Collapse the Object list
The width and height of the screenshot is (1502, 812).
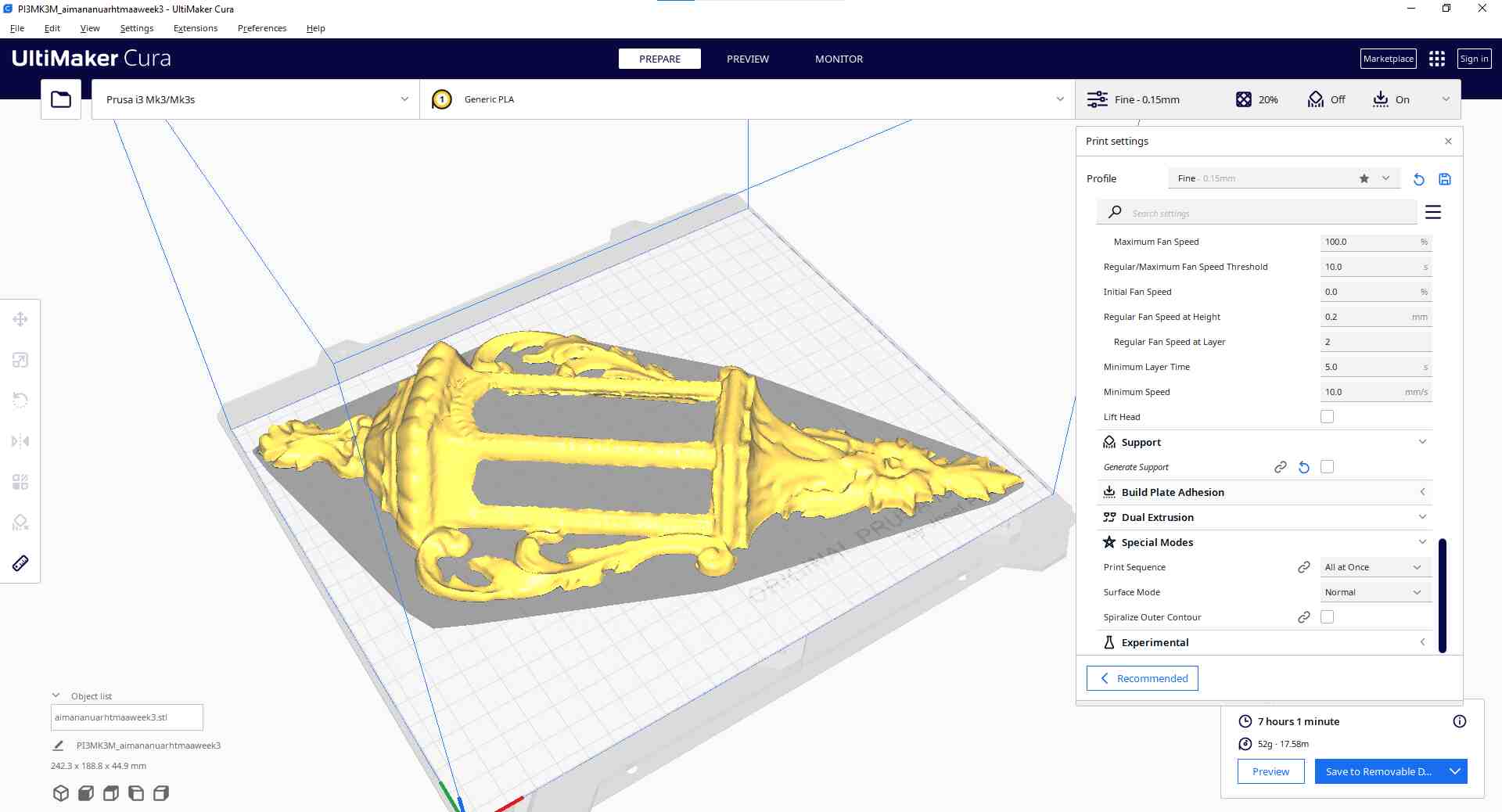[56, 695]
